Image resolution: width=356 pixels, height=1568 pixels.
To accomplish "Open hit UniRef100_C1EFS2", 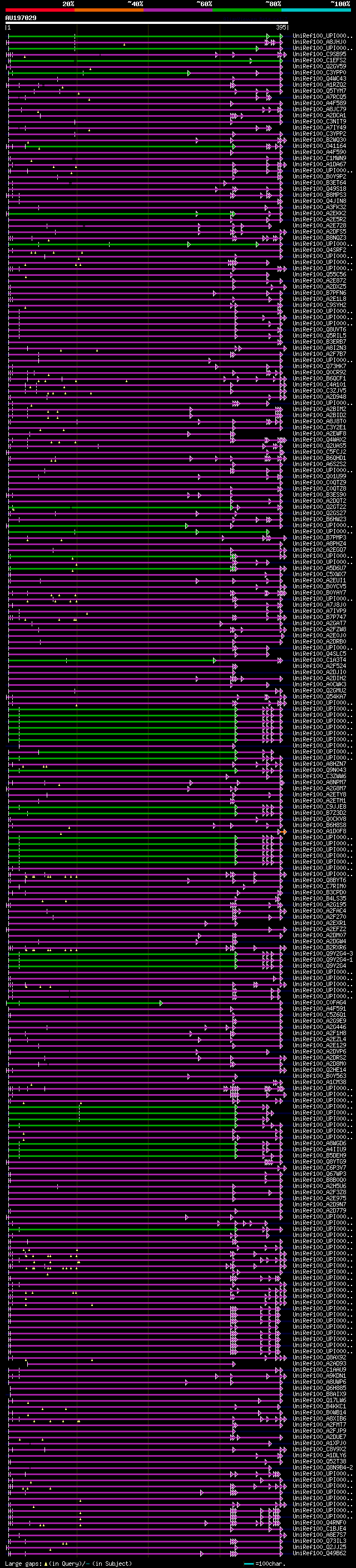I will click(319, 60).
